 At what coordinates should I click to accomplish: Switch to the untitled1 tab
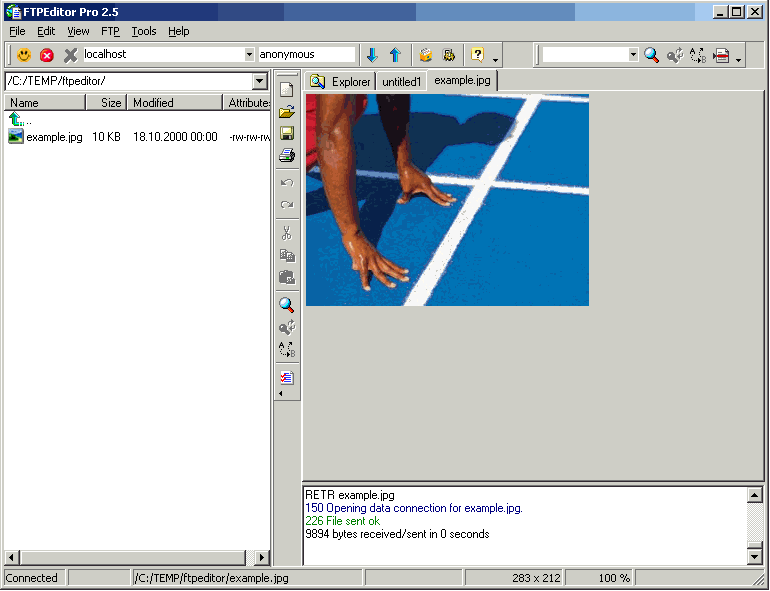pyautogui.click(x=401, y=82)
